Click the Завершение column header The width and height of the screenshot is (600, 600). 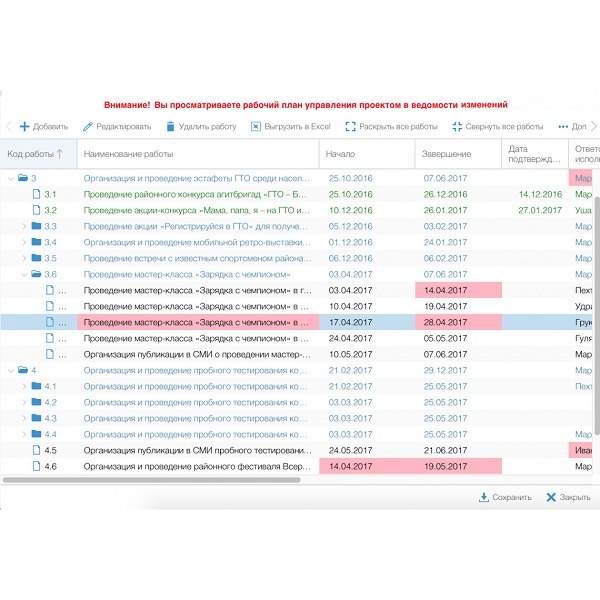(x=458, y=154)
